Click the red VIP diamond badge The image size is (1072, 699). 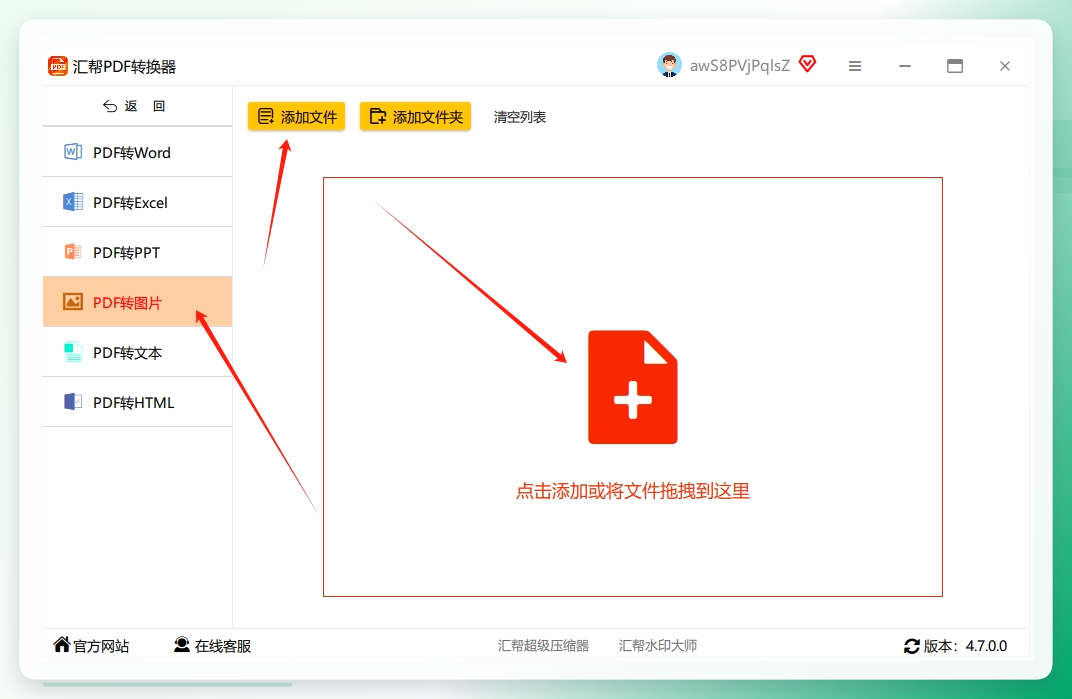[807, 64]
